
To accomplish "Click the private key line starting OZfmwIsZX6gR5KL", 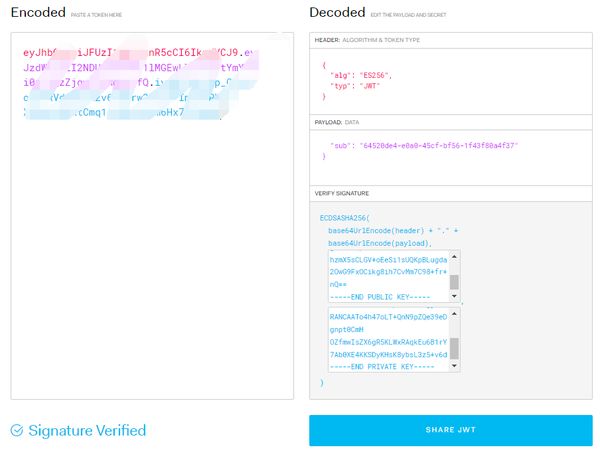I will point(388,342).
